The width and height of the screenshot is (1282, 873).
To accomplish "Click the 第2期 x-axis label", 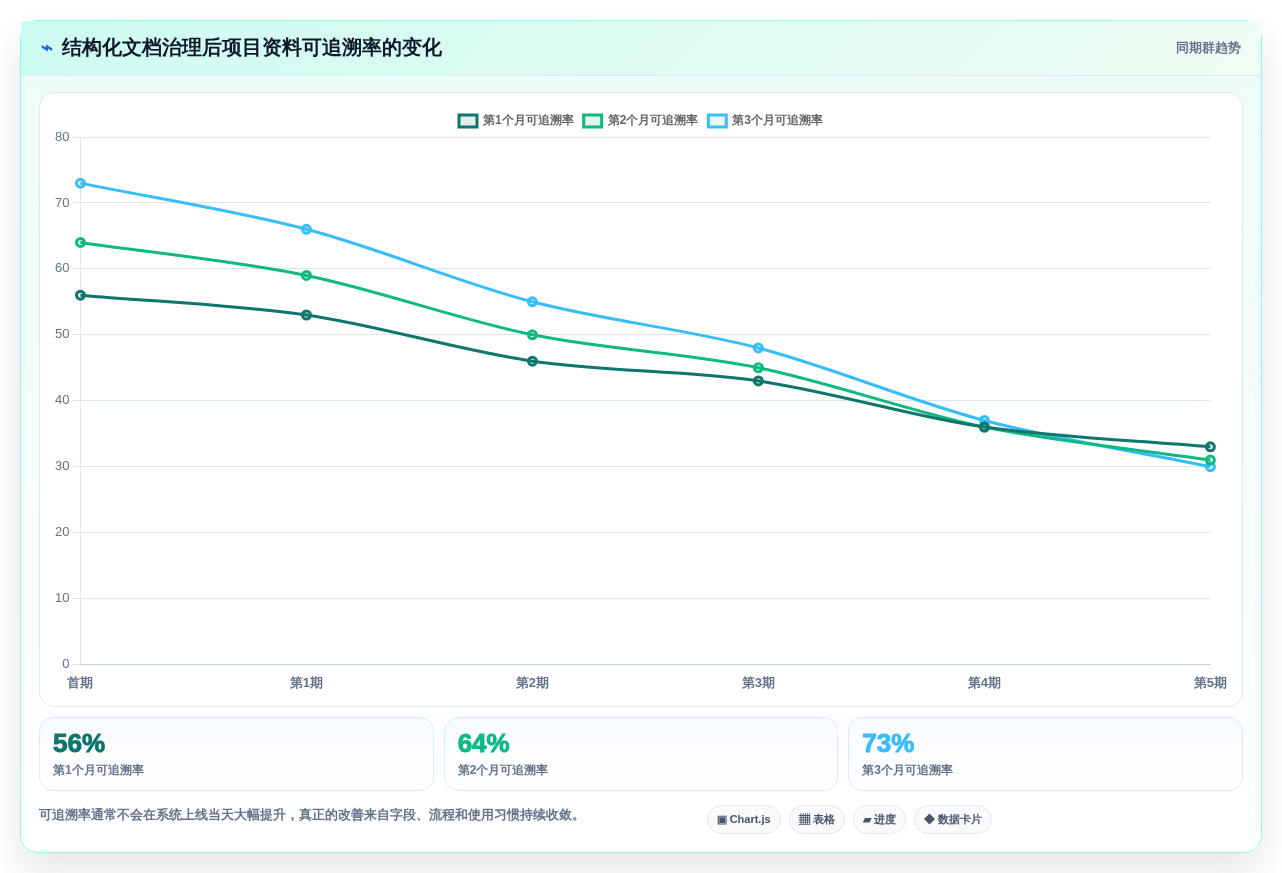I will point(532,683).
